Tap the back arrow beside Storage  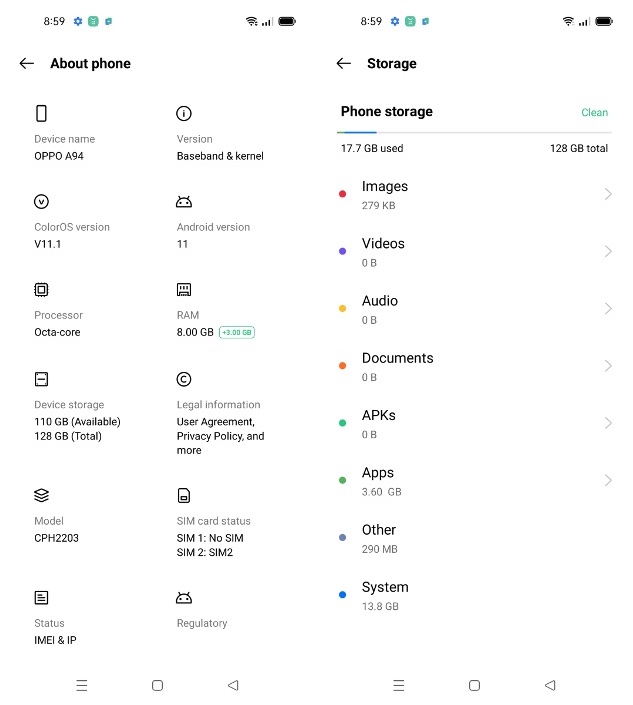coord(344,63)
